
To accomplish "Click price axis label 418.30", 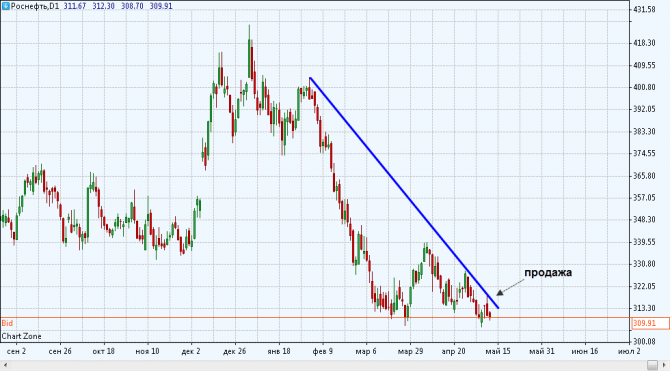I will click(x=644, y=43).
